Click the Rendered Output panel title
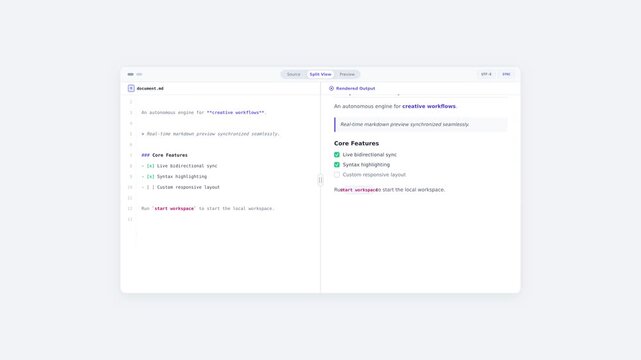This screenshot has width=641, height=360. click(356, 88)
